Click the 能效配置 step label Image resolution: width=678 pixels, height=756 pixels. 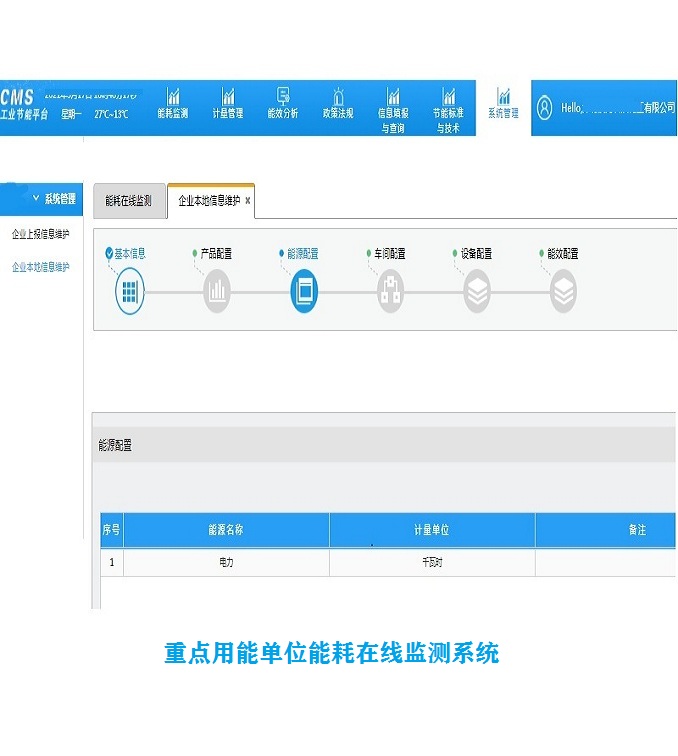563,254
